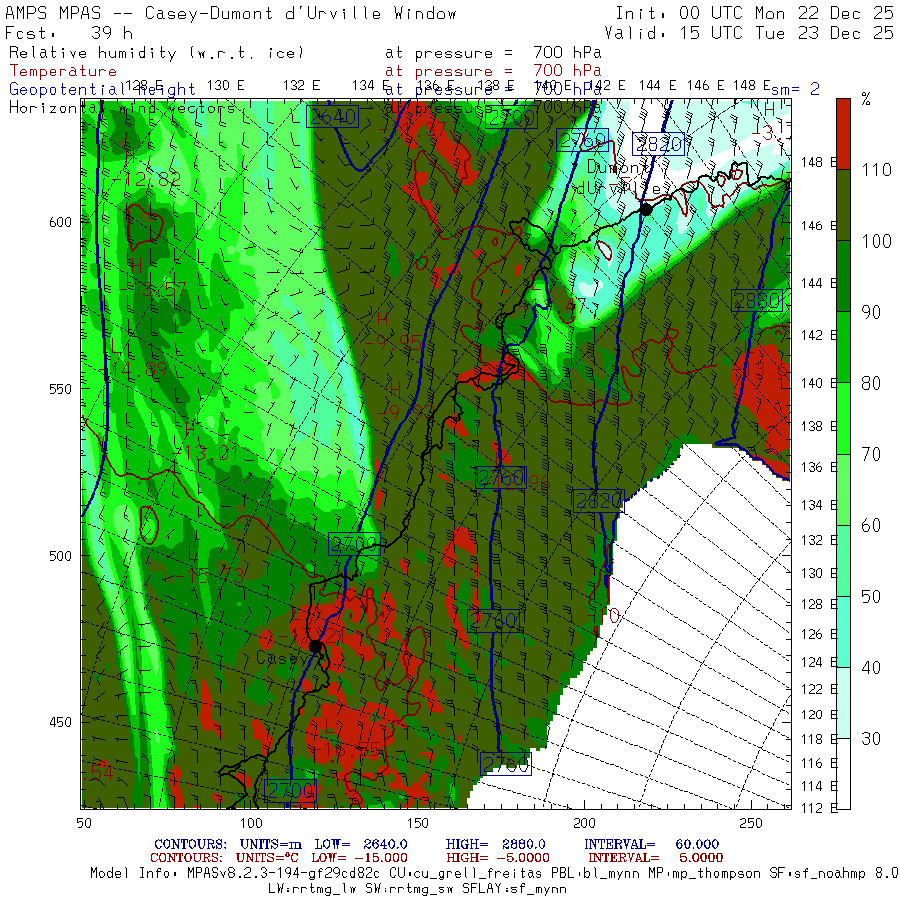The image size is (900, 900).
Task: Click the white below-30% color bar segment
Action: point(843,774)
